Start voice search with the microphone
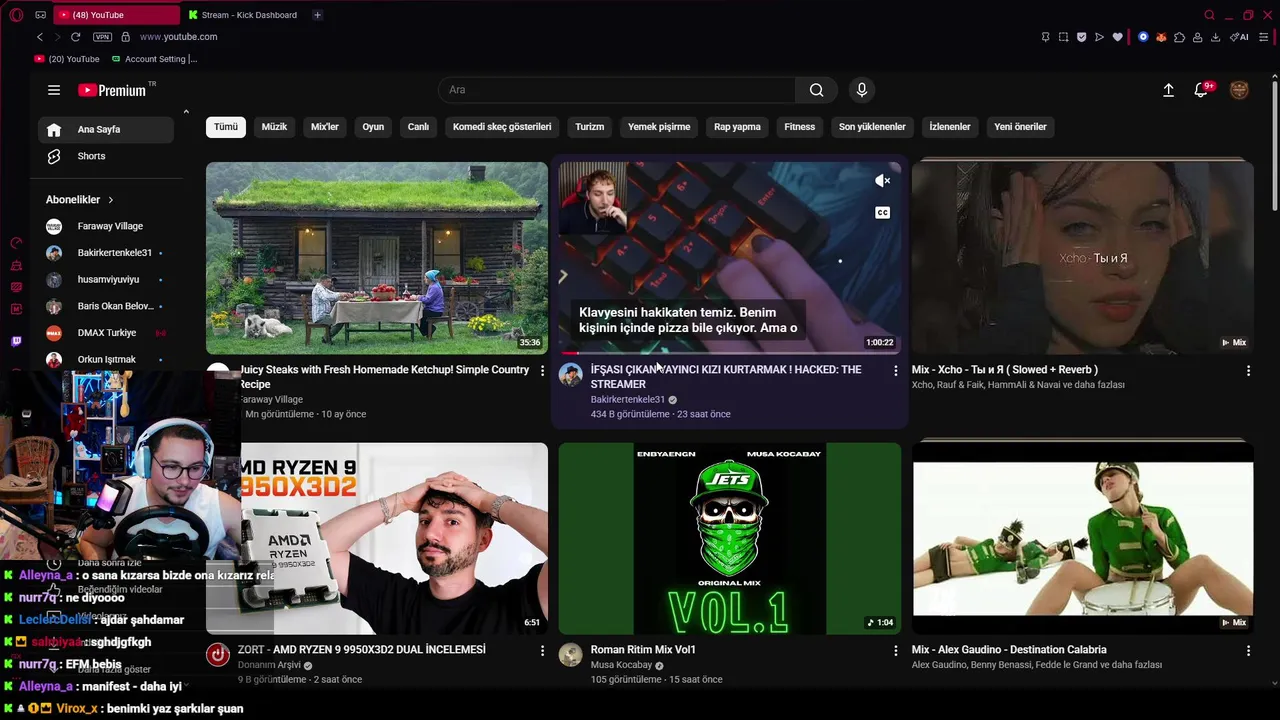This screenshot has height=720, width=1280. coord(862,90)
